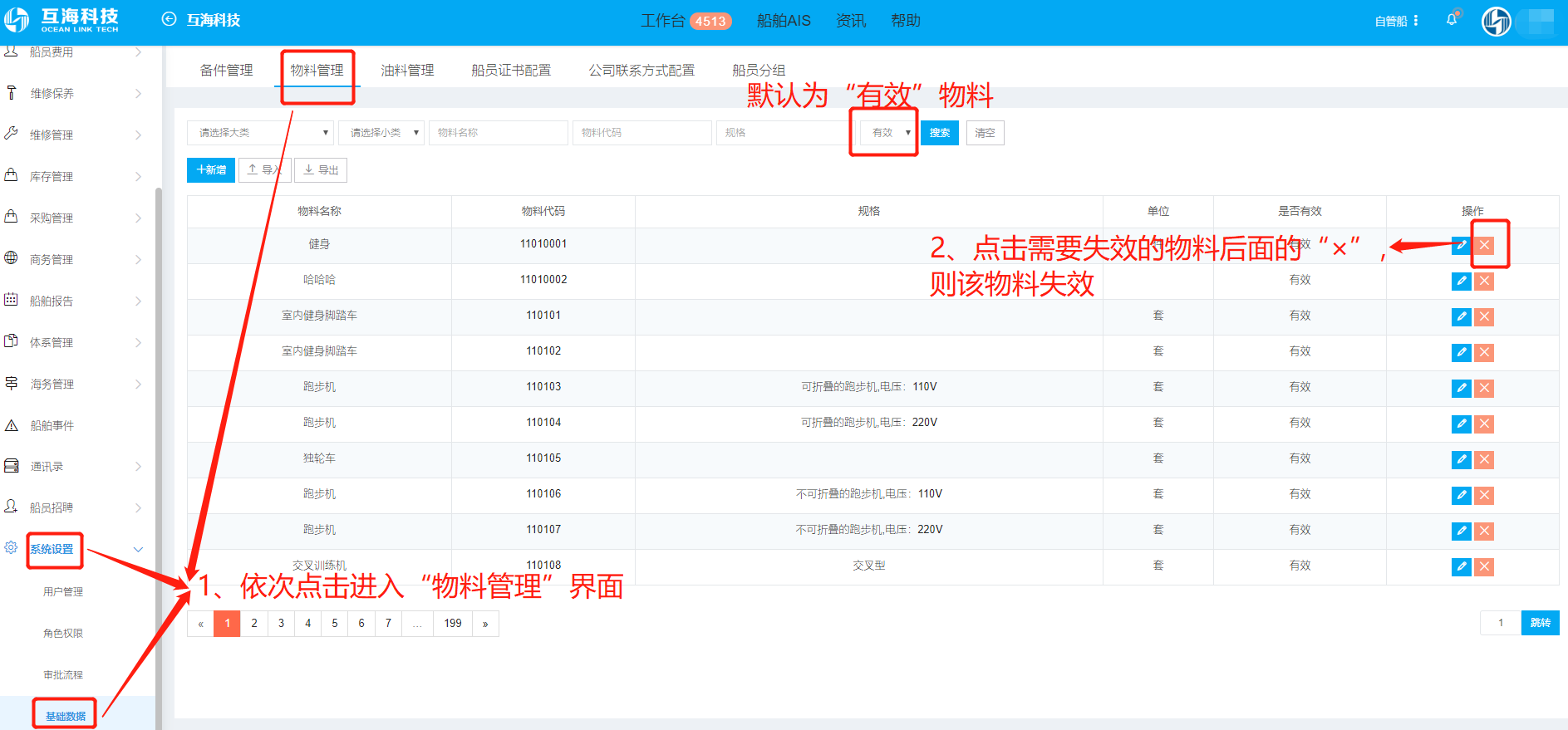1568x730 pixels.
Task: Go to page 2 of the list
Action: (254, 624)
